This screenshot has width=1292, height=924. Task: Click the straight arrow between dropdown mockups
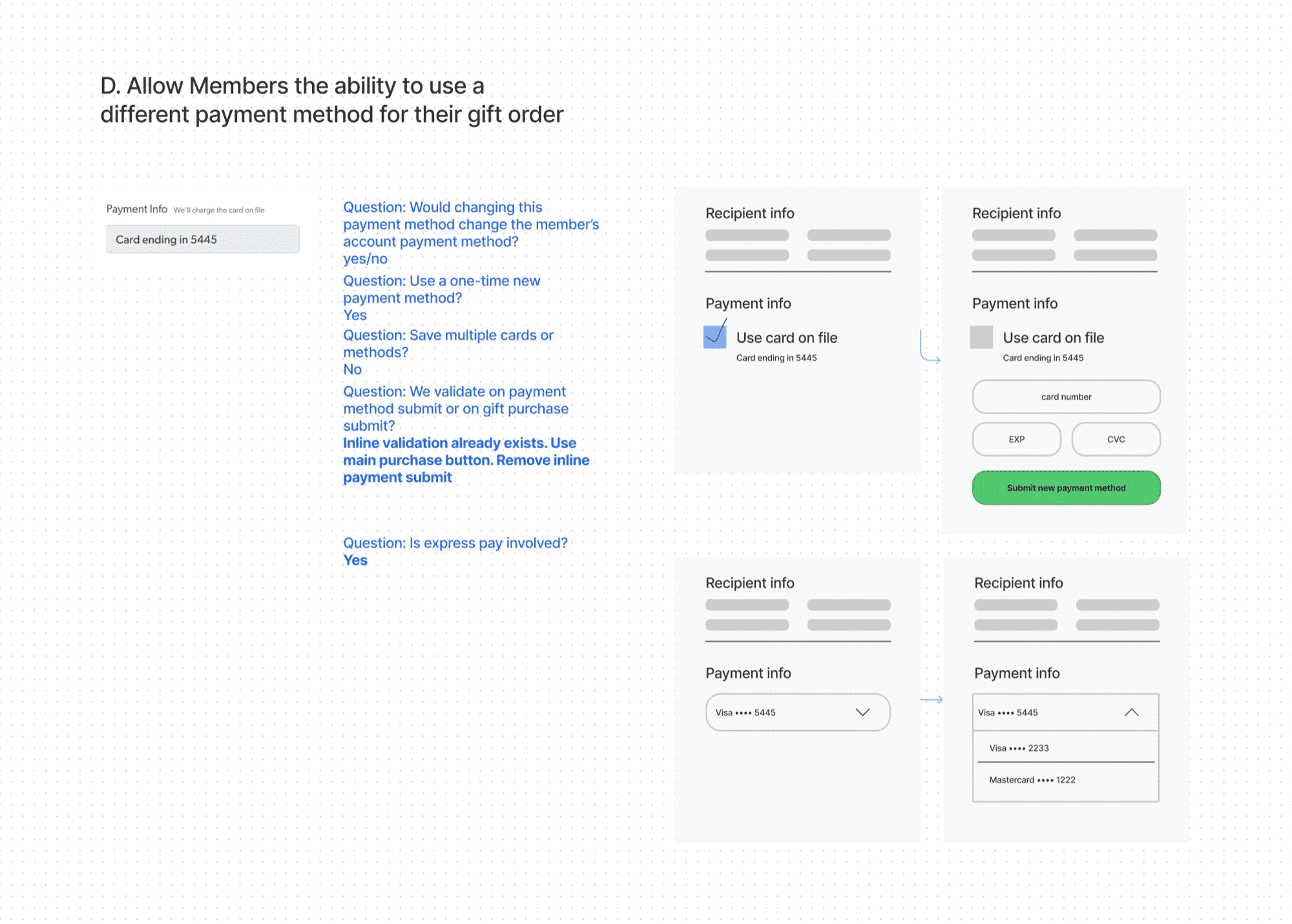[931, 699]
